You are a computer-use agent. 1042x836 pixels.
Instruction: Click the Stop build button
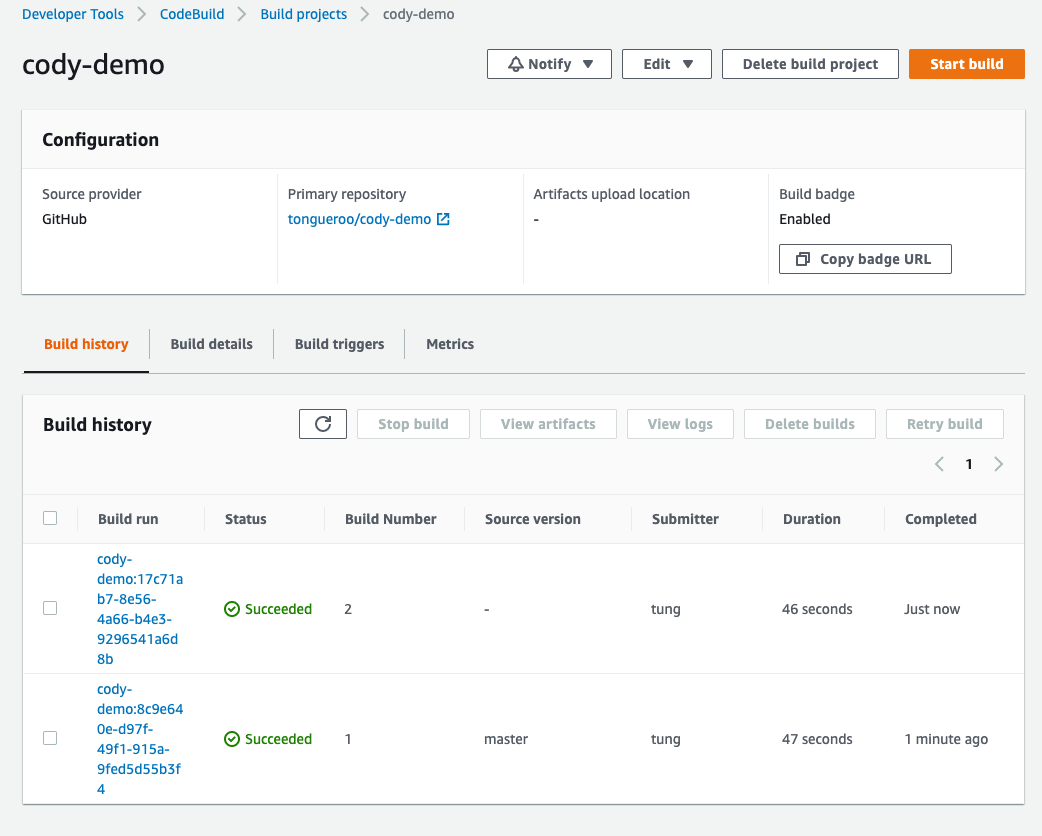tap(413, 424)
